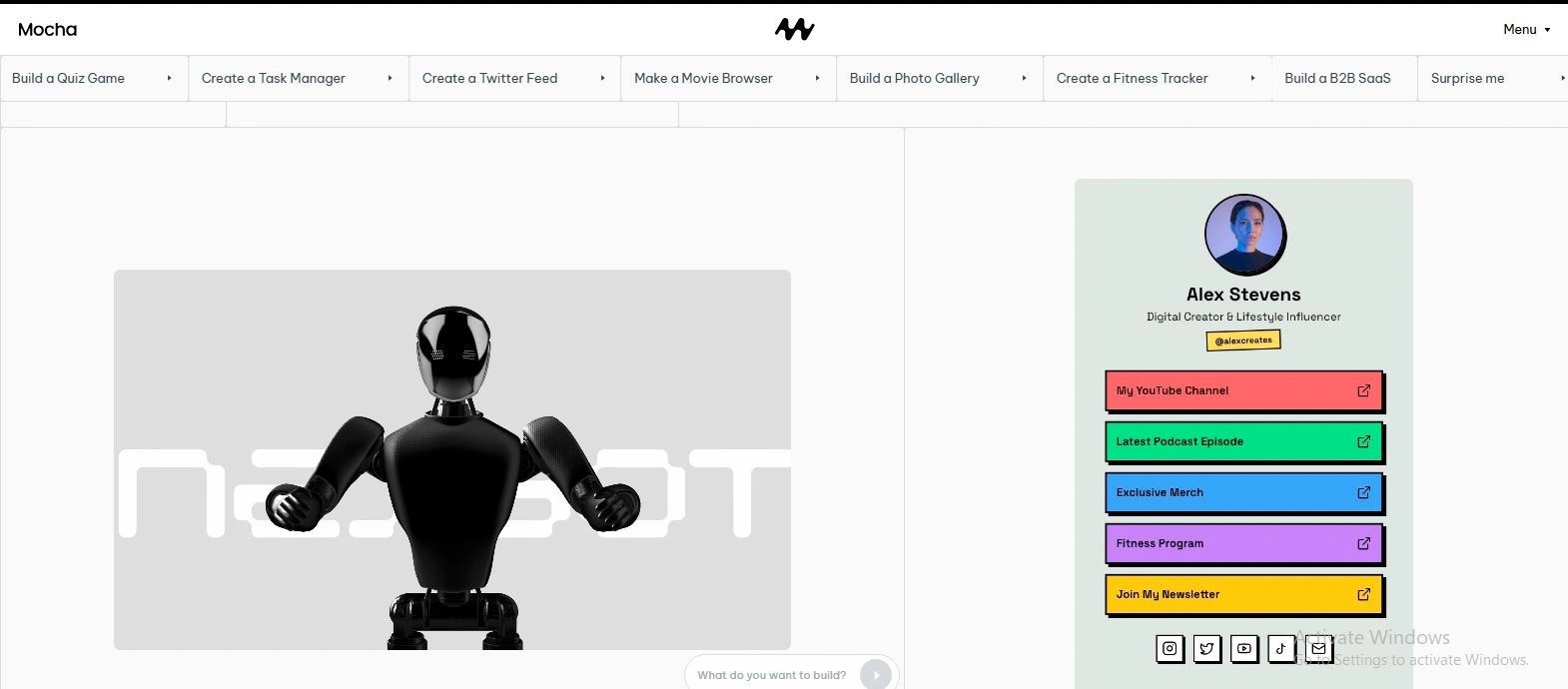Screen dimensions: 1568x689
Task: Click the yellow Join My Newsletter button
Action: 1242,594
